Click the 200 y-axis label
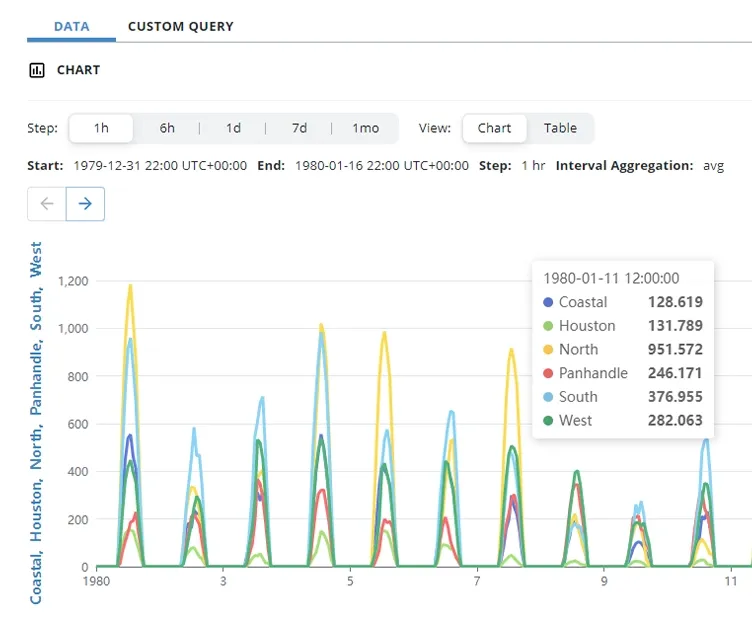752x624 pixels. pyautogui.click(x=78, y=519)
